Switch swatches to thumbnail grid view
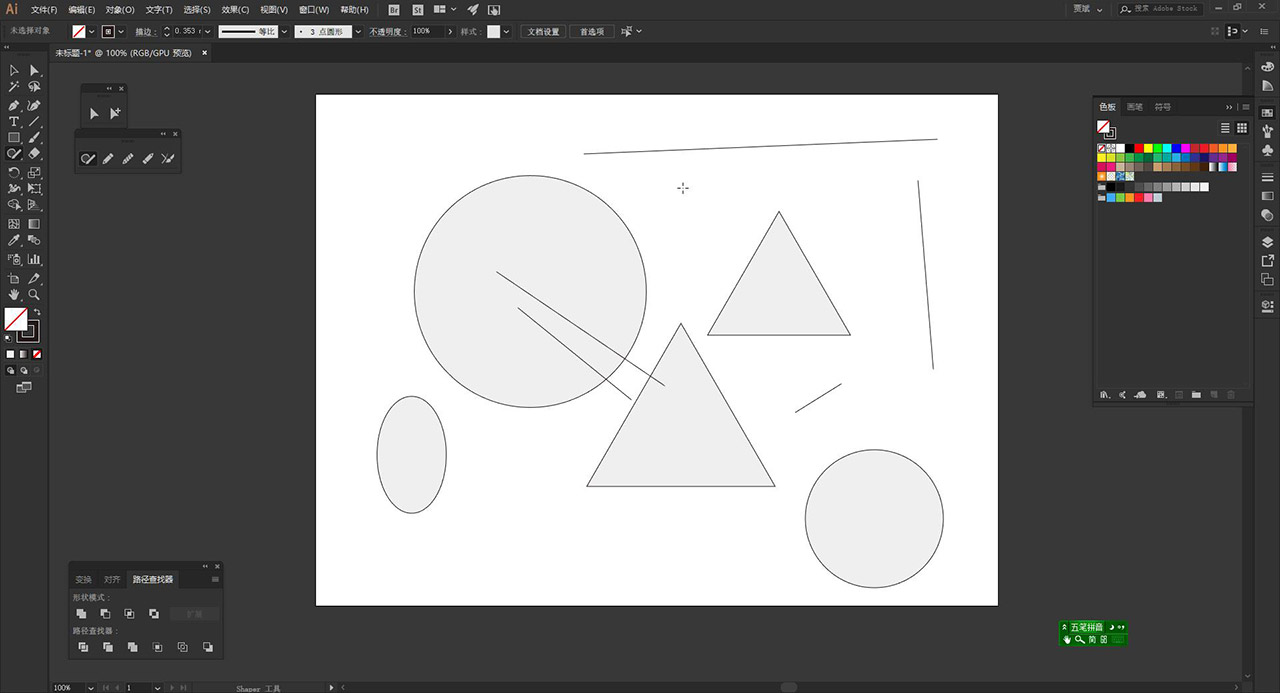The height and width of the screenshot is (693, 1280). pyautogui.click(x=1242, y=128)
